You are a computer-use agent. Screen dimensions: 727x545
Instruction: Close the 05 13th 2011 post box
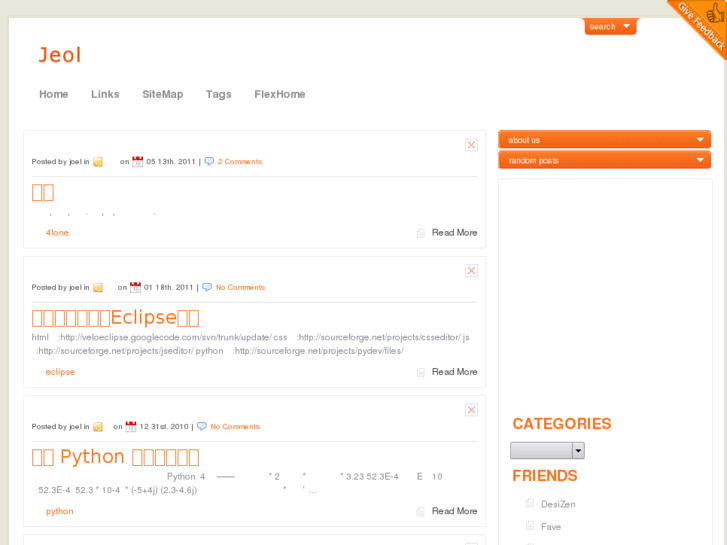(x=471, y=145)
